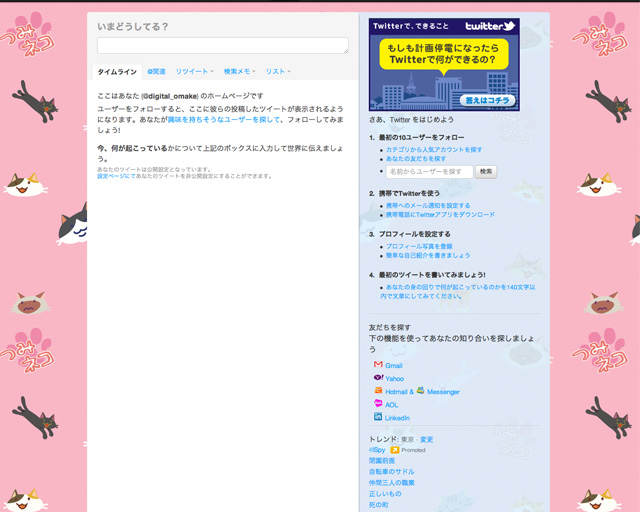Open カテゴリから人気アカウントを探す link
Image resolution: width=640 pixels, height=512 pixels.
(434, 149)
